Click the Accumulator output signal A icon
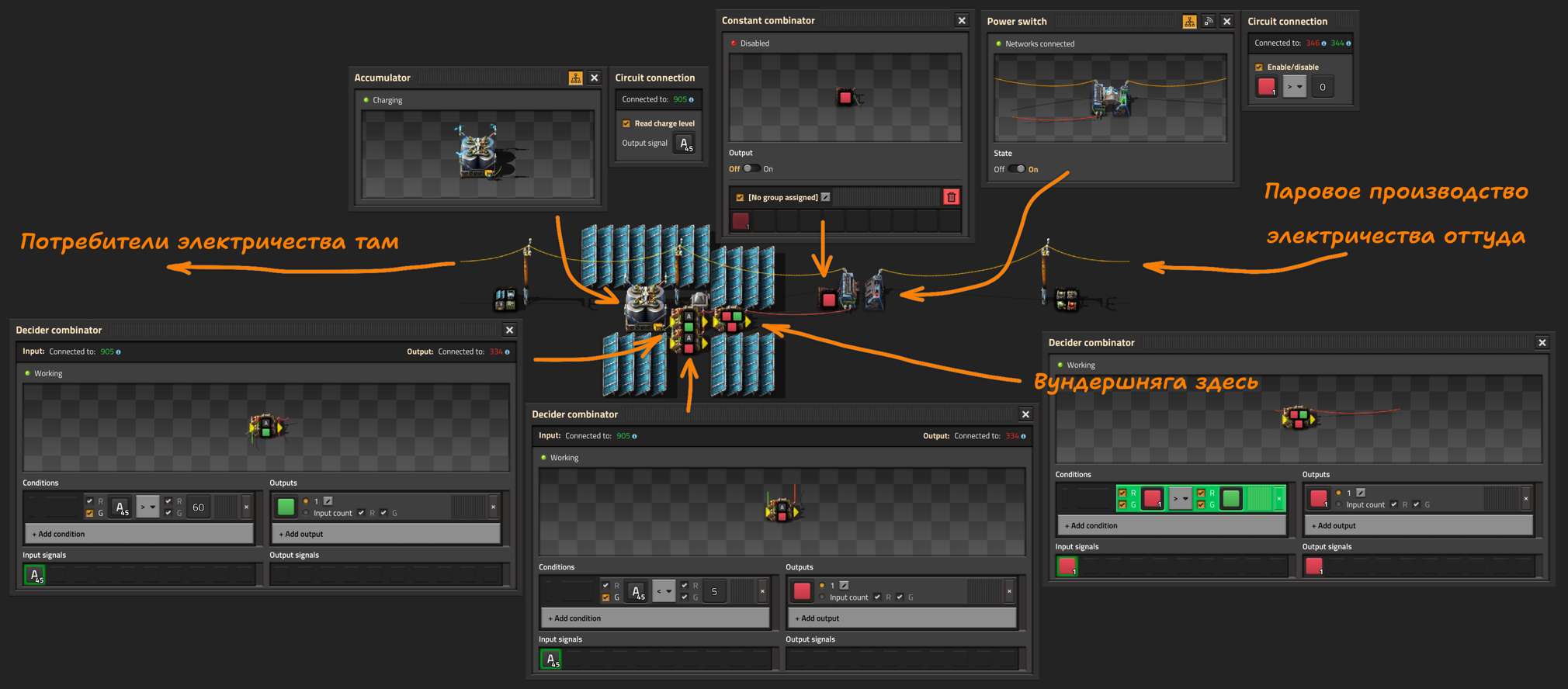The image size is (1568, 689). pos(684,144)
